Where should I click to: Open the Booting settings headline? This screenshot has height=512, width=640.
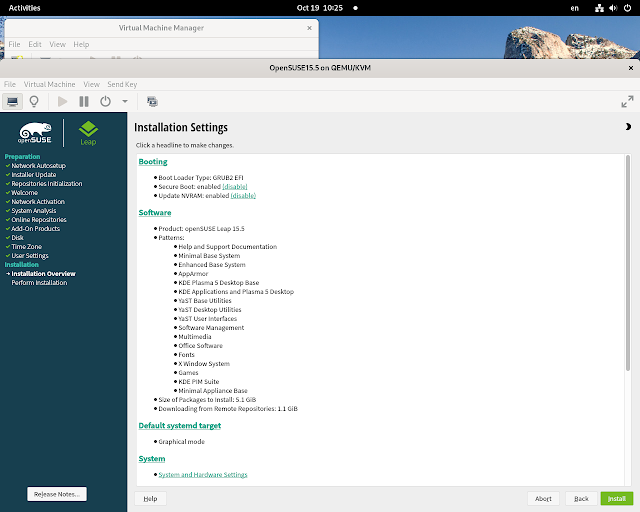(153, 162)
